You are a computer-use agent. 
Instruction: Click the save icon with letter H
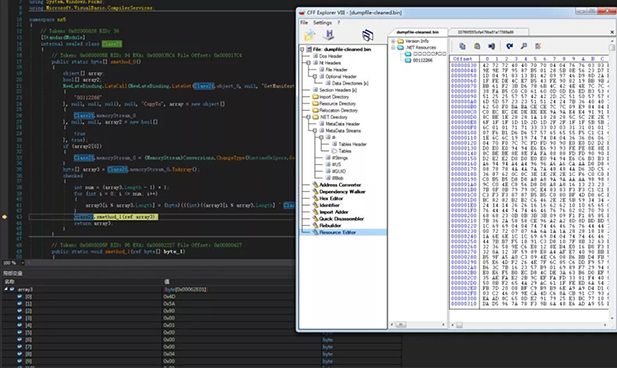click(329, 35)
